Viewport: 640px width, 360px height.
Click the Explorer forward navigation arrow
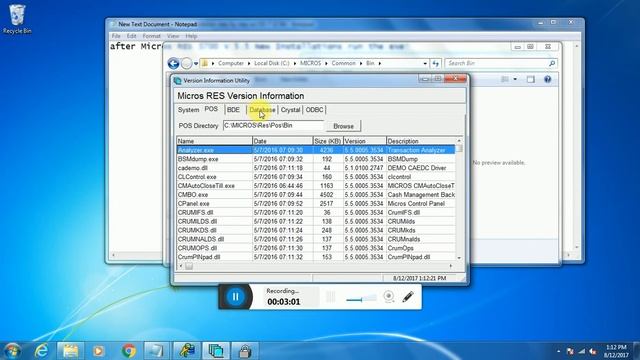pyautogui.click(x=187, y=63)
